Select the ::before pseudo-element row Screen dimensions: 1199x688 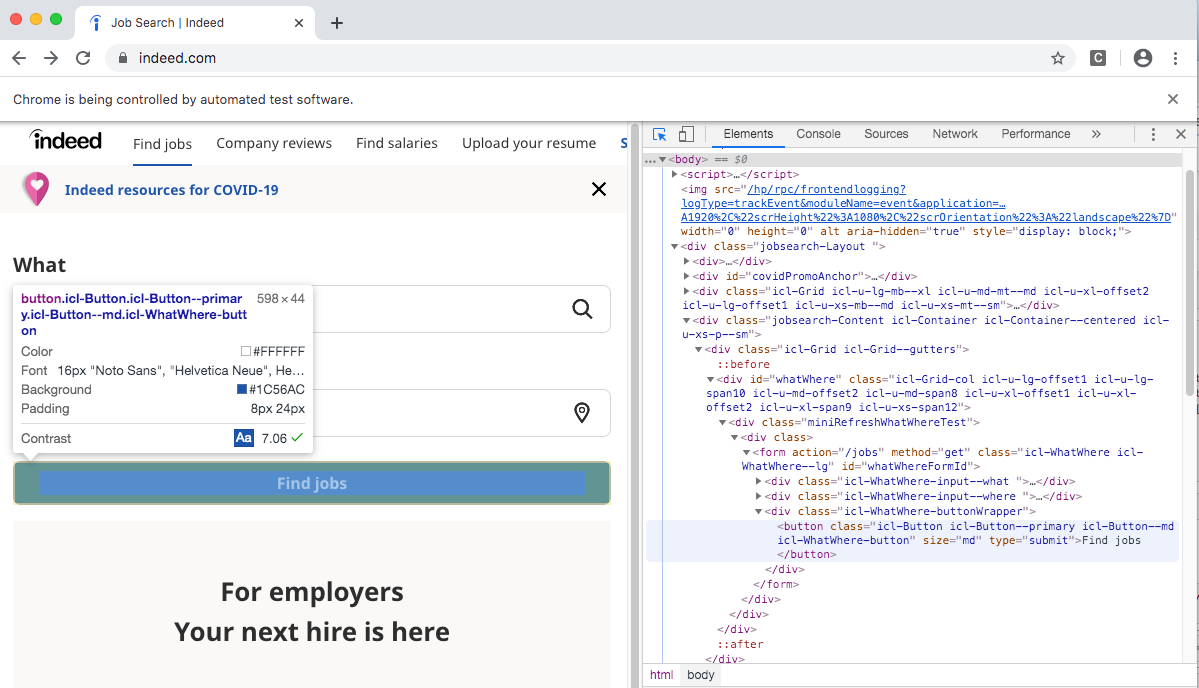pyautogui.click(x=743, y=365)
